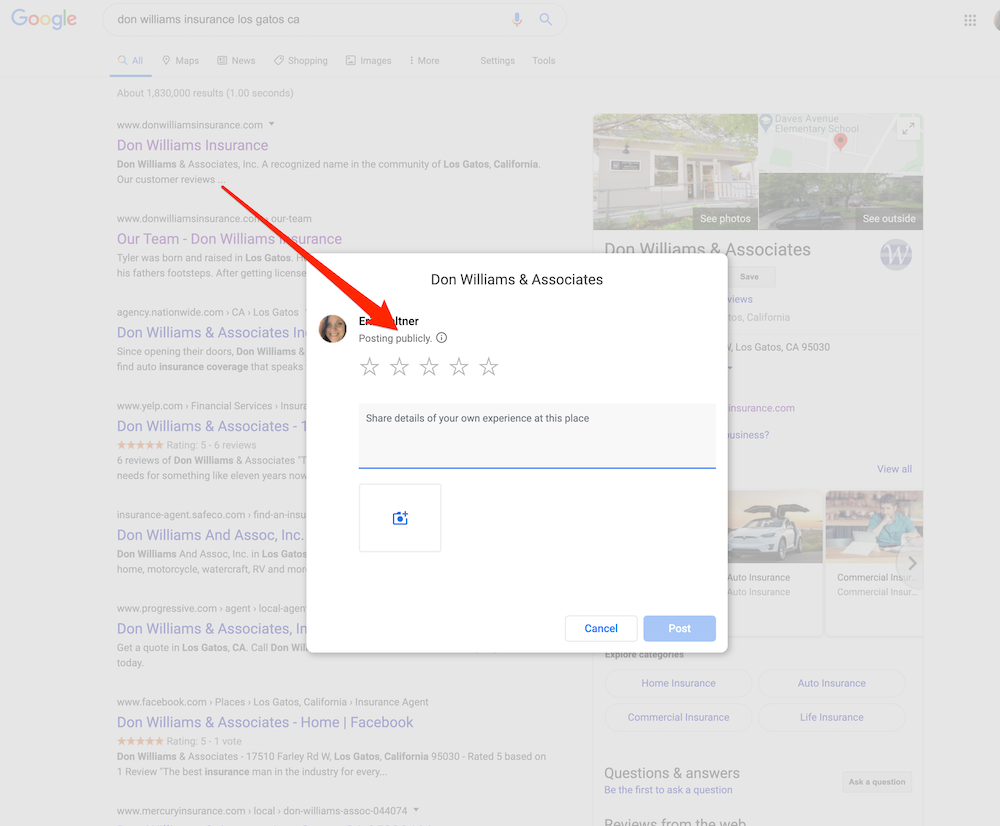1000x826 pixels.
Task: Switch to the Shopping tab
Action: click(300, 61)
